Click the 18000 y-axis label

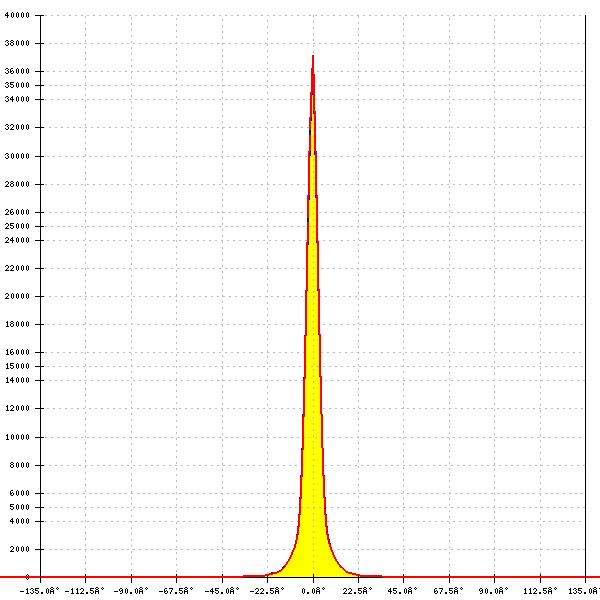(17, 324)
